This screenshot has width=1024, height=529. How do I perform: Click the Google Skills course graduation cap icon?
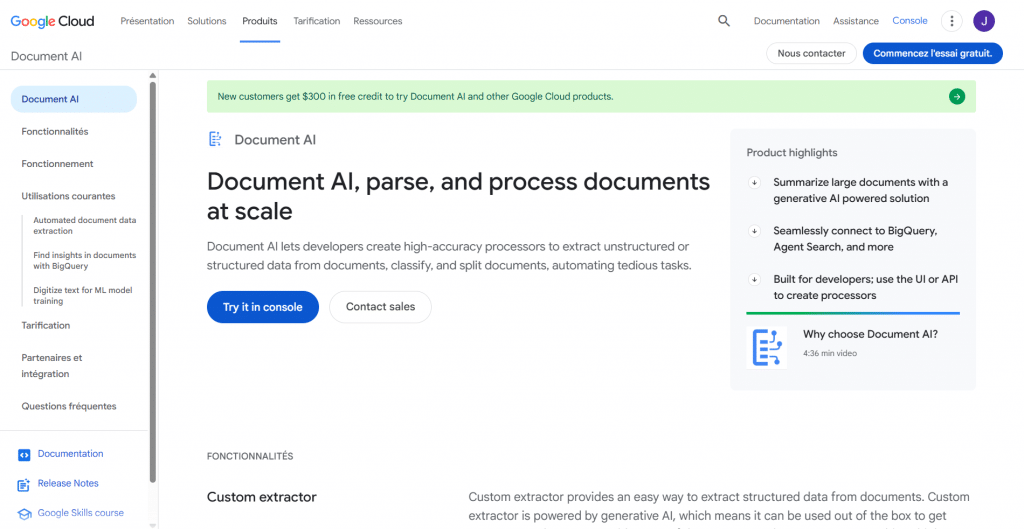pos(24,514)
